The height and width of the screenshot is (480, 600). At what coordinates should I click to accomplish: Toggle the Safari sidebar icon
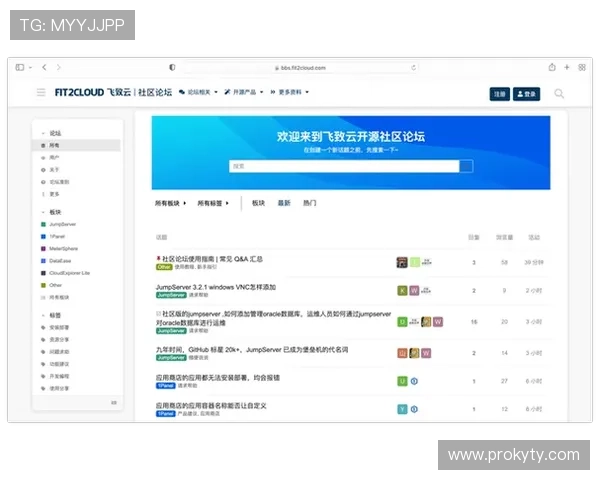click(20, 67)
